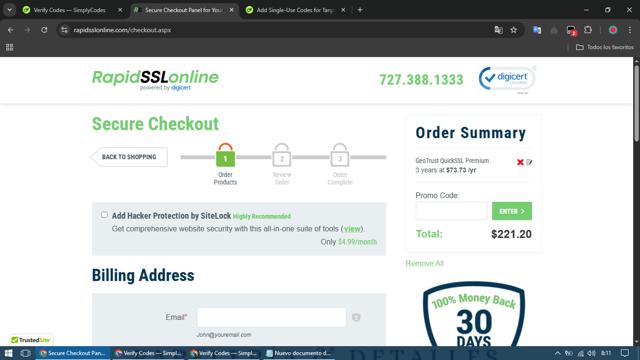Open Chrome three-dot menu
This screenshot has width=640, height=360.
(x=630, y=30)
